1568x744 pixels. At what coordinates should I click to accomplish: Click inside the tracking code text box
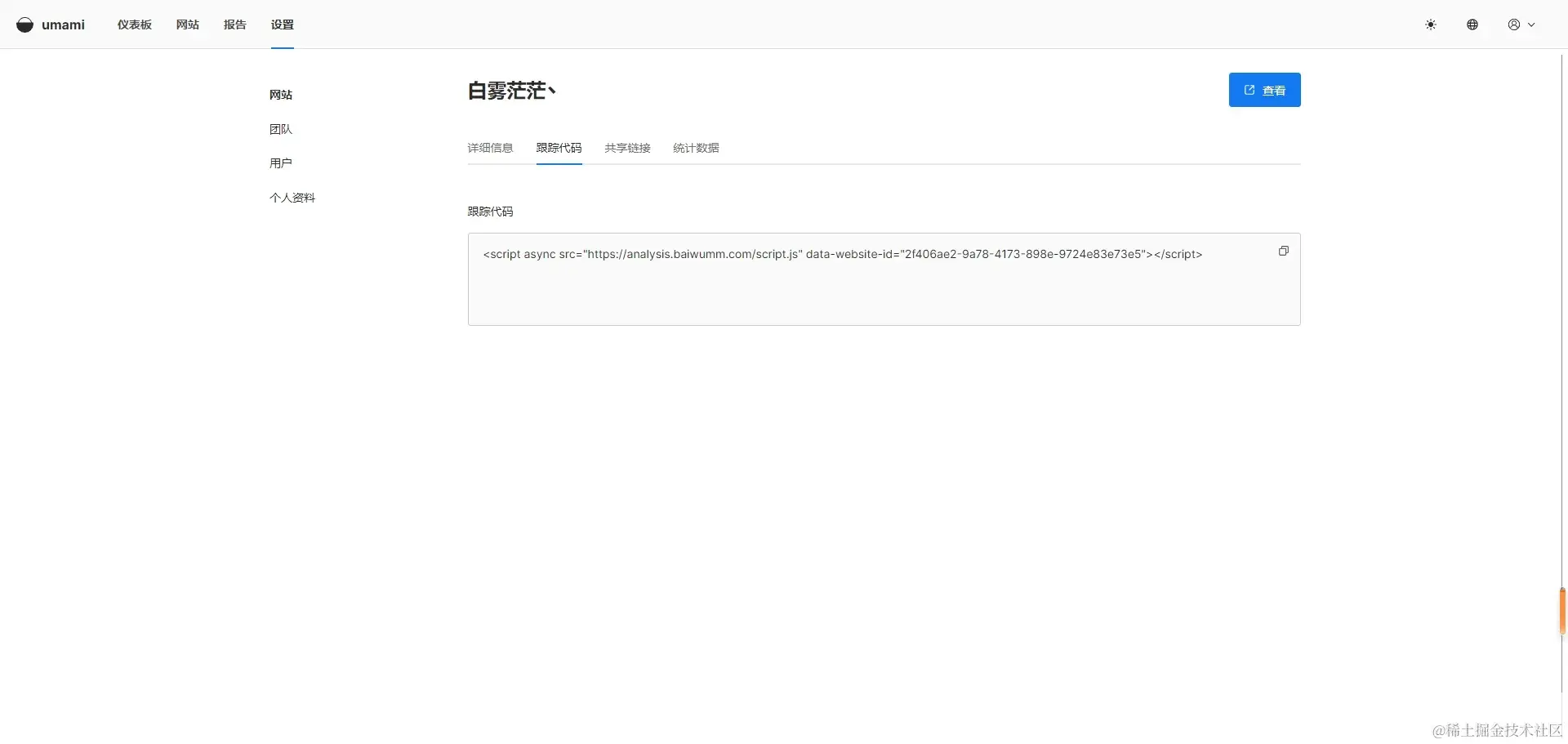(884, 279)
